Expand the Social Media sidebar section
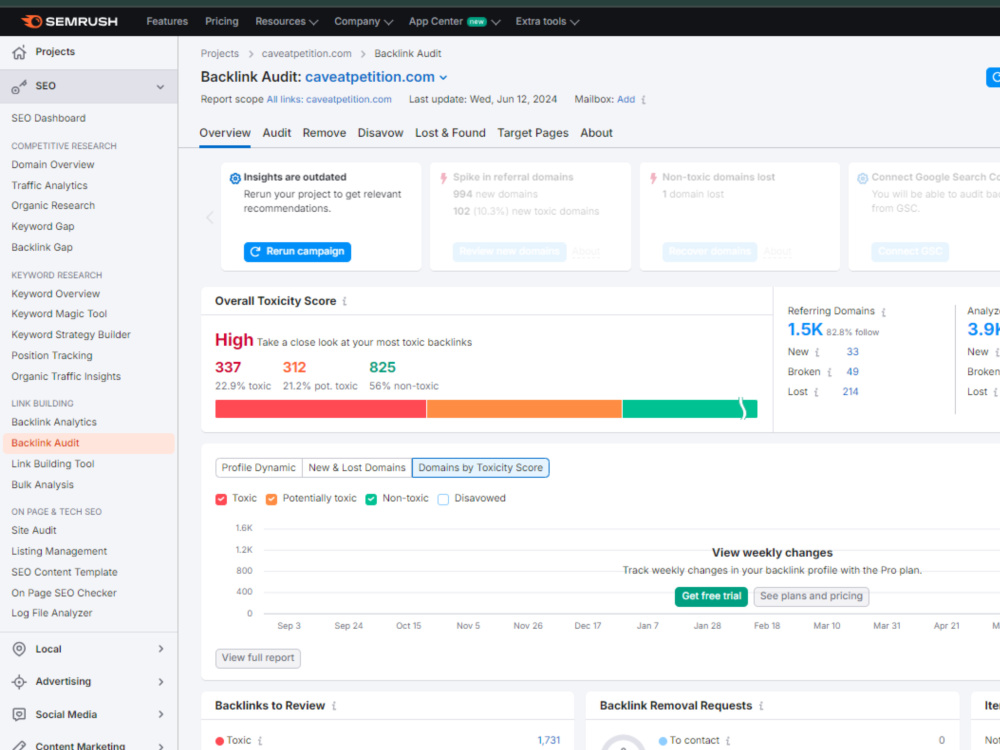The width and height of the screenshot is (1000, 750). tap(161, 714)
